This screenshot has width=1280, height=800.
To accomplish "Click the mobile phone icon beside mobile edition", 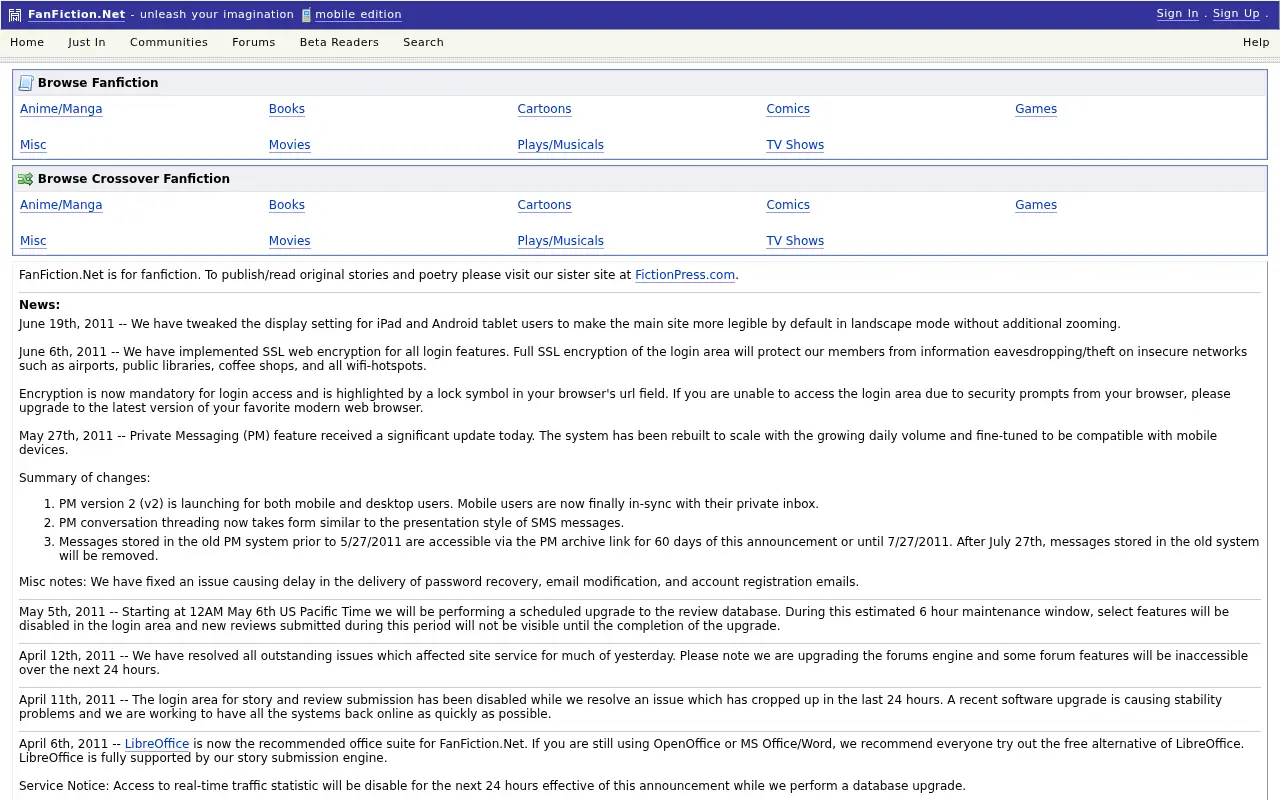I will coord(306,15).
